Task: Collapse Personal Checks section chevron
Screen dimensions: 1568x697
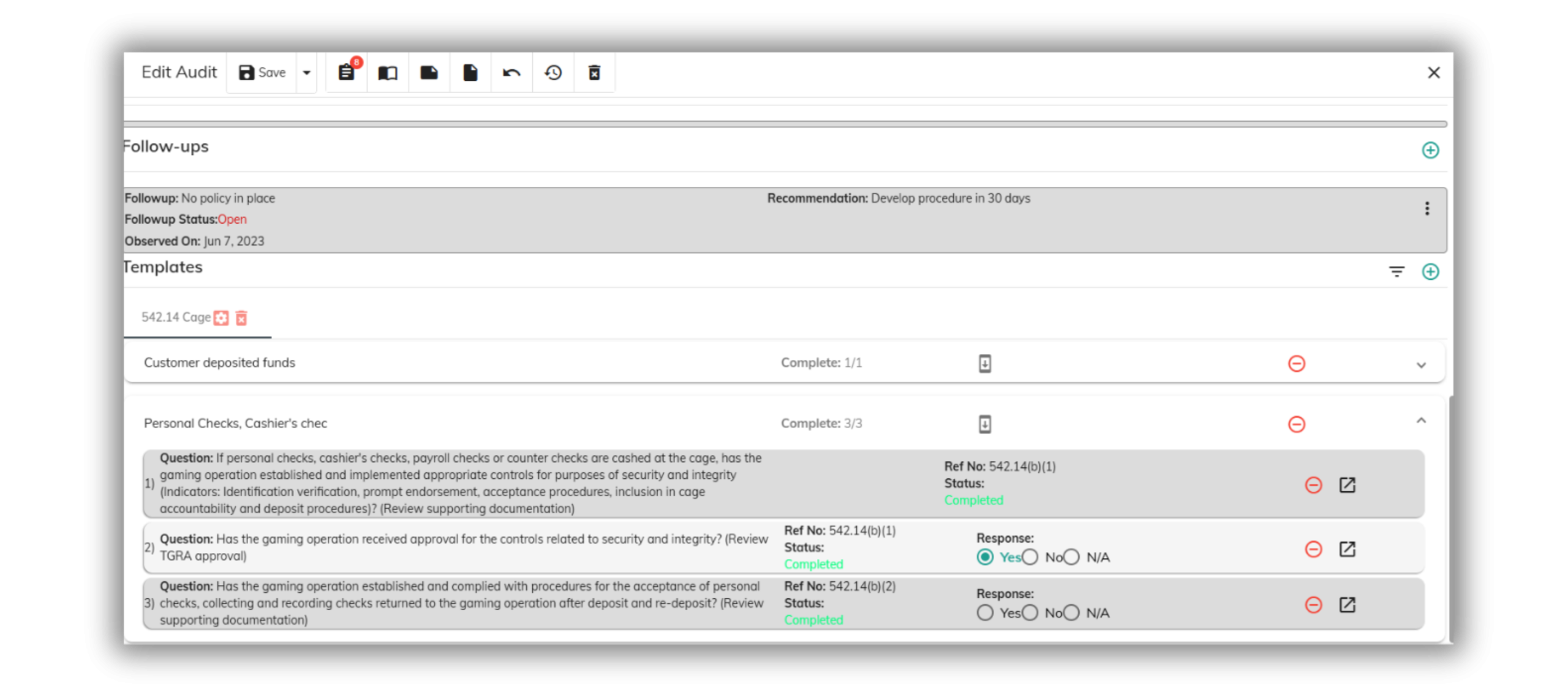Action: point(1421,421)
